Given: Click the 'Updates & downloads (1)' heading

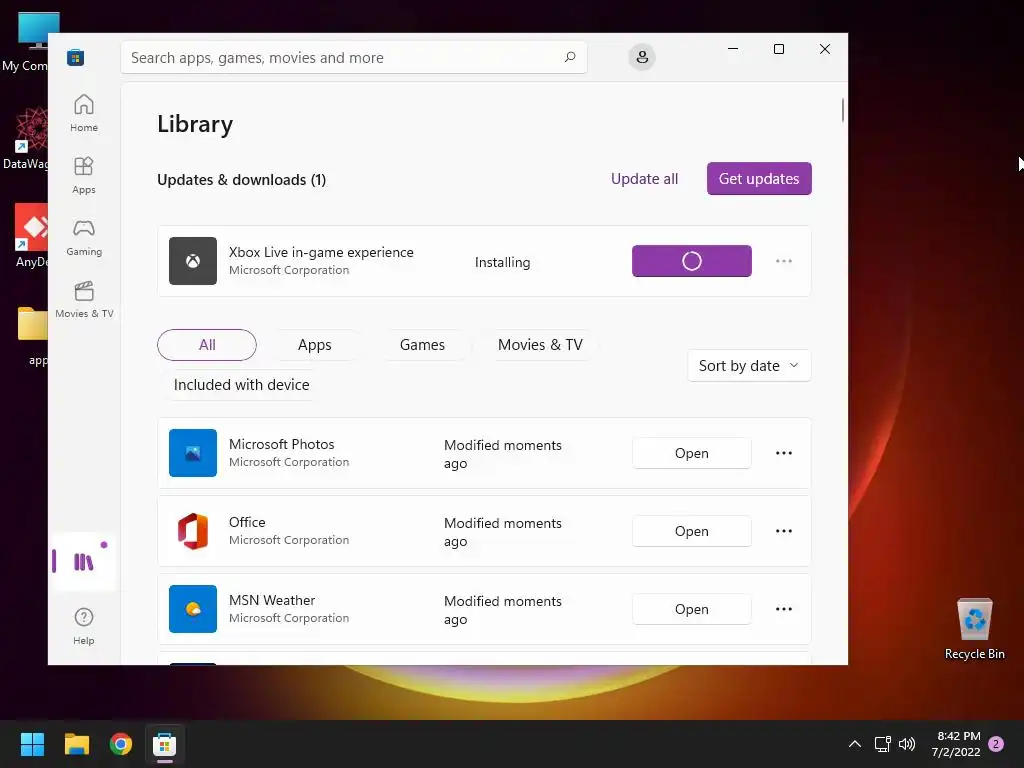Looking at the screenshot, I should (x=242, y=180).
